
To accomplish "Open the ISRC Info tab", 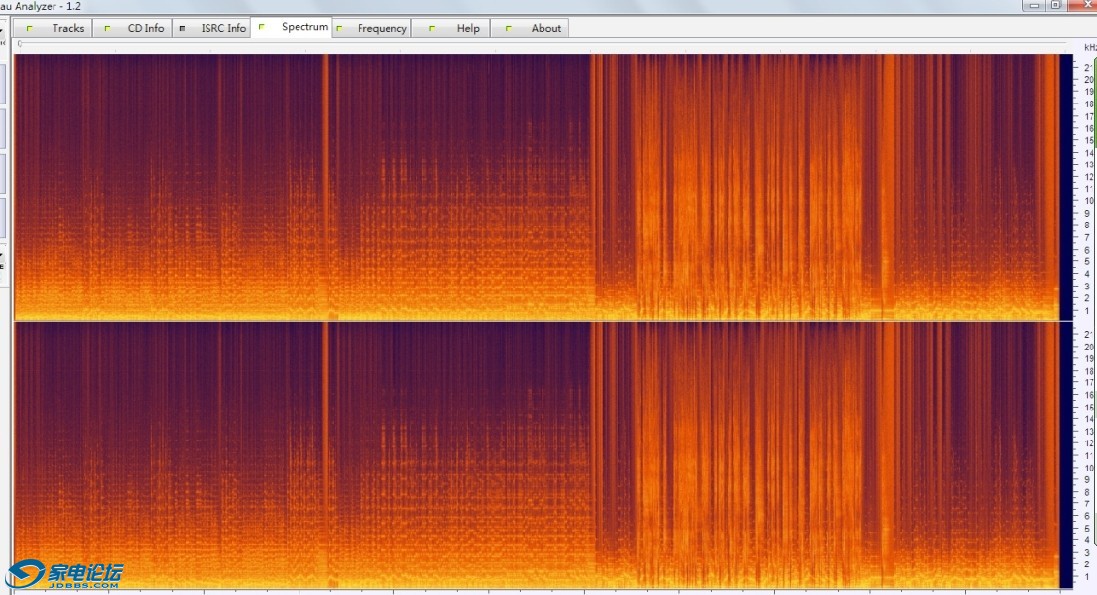I will [x=223, y=28].
